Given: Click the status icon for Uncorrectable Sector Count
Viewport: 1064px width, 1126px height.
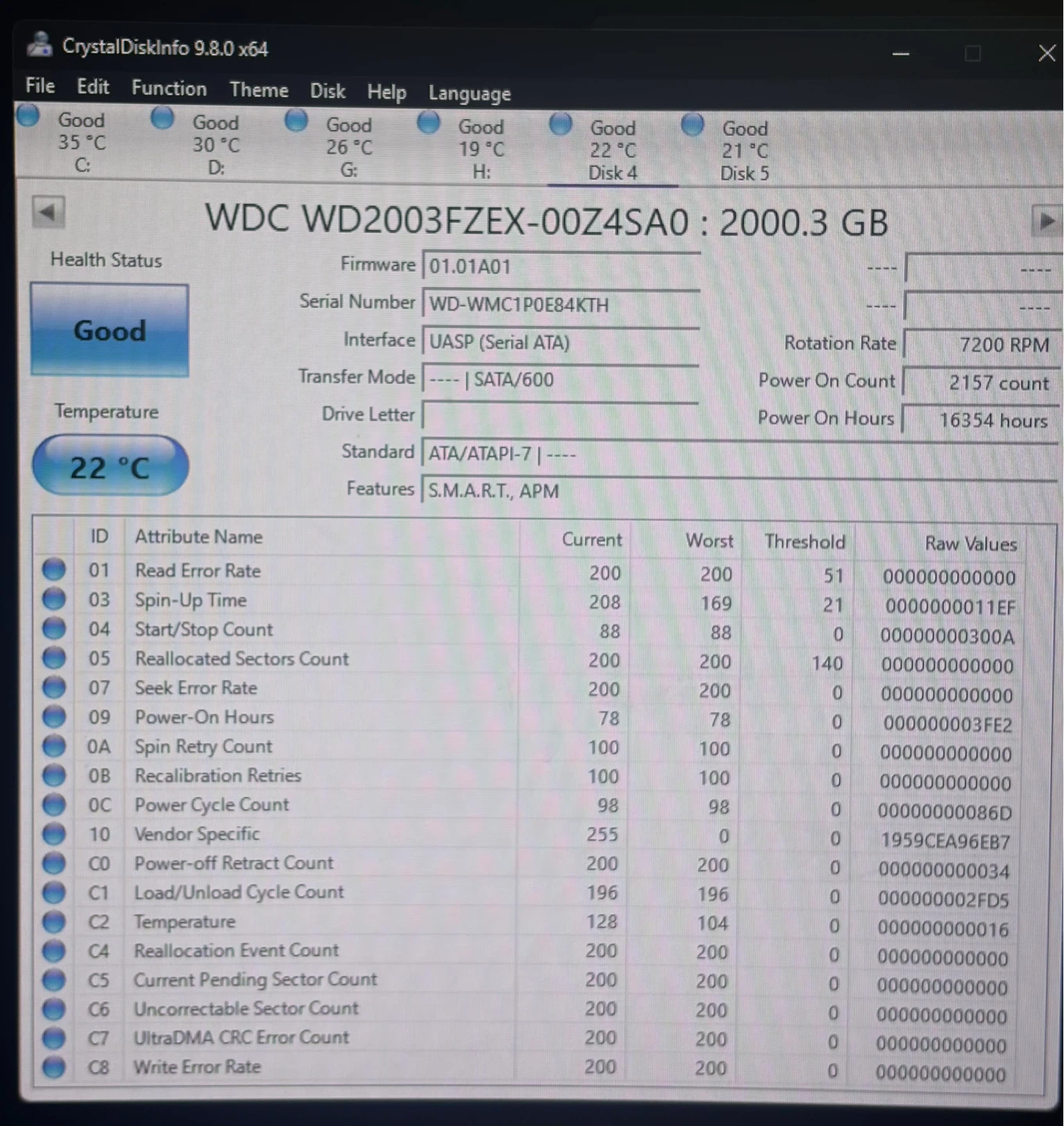Looking at the screenshot, I should [x=54, y=1009].
